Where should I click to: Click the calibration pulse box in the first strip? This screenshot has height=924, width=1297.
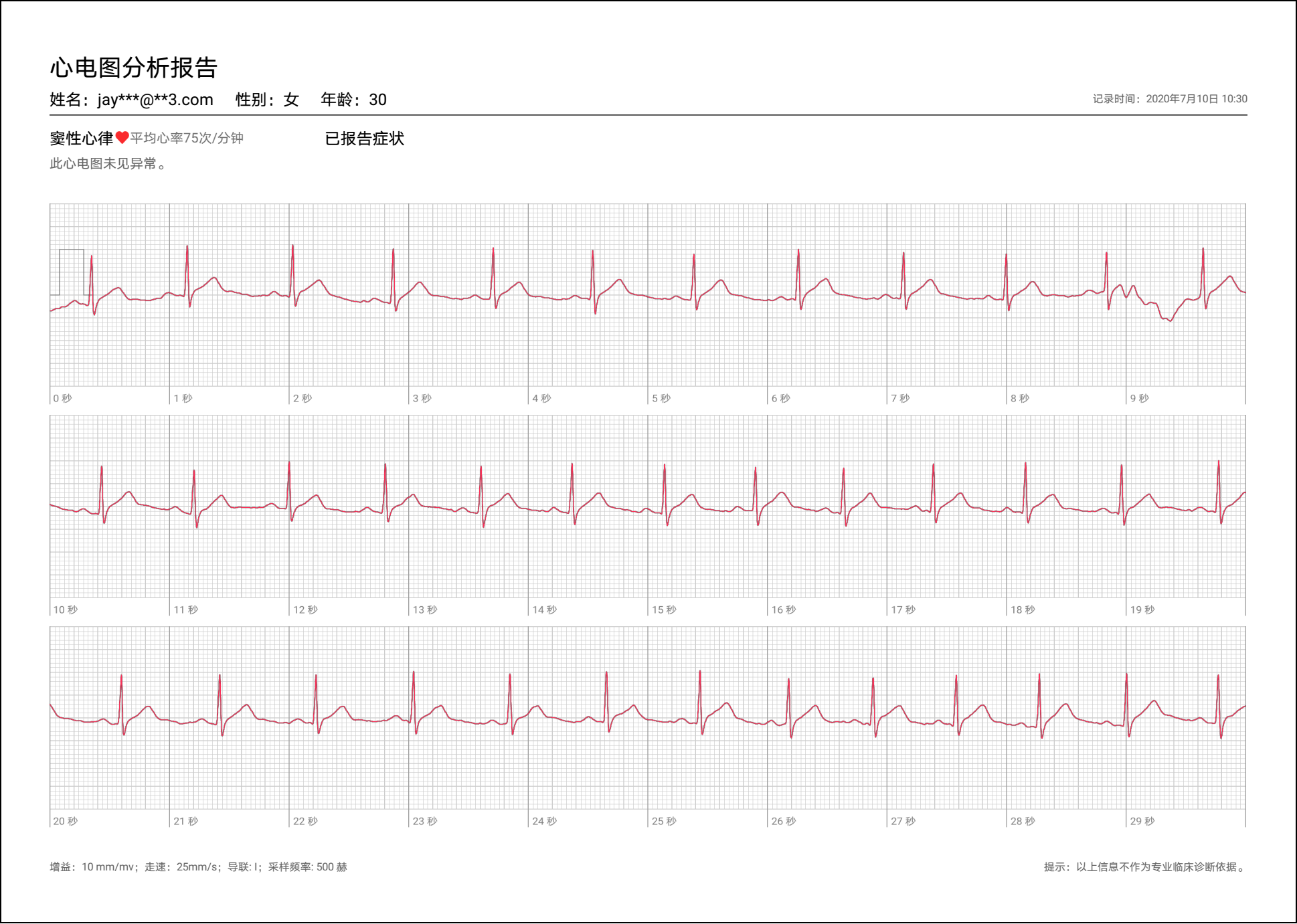click(x=71, y=272)
